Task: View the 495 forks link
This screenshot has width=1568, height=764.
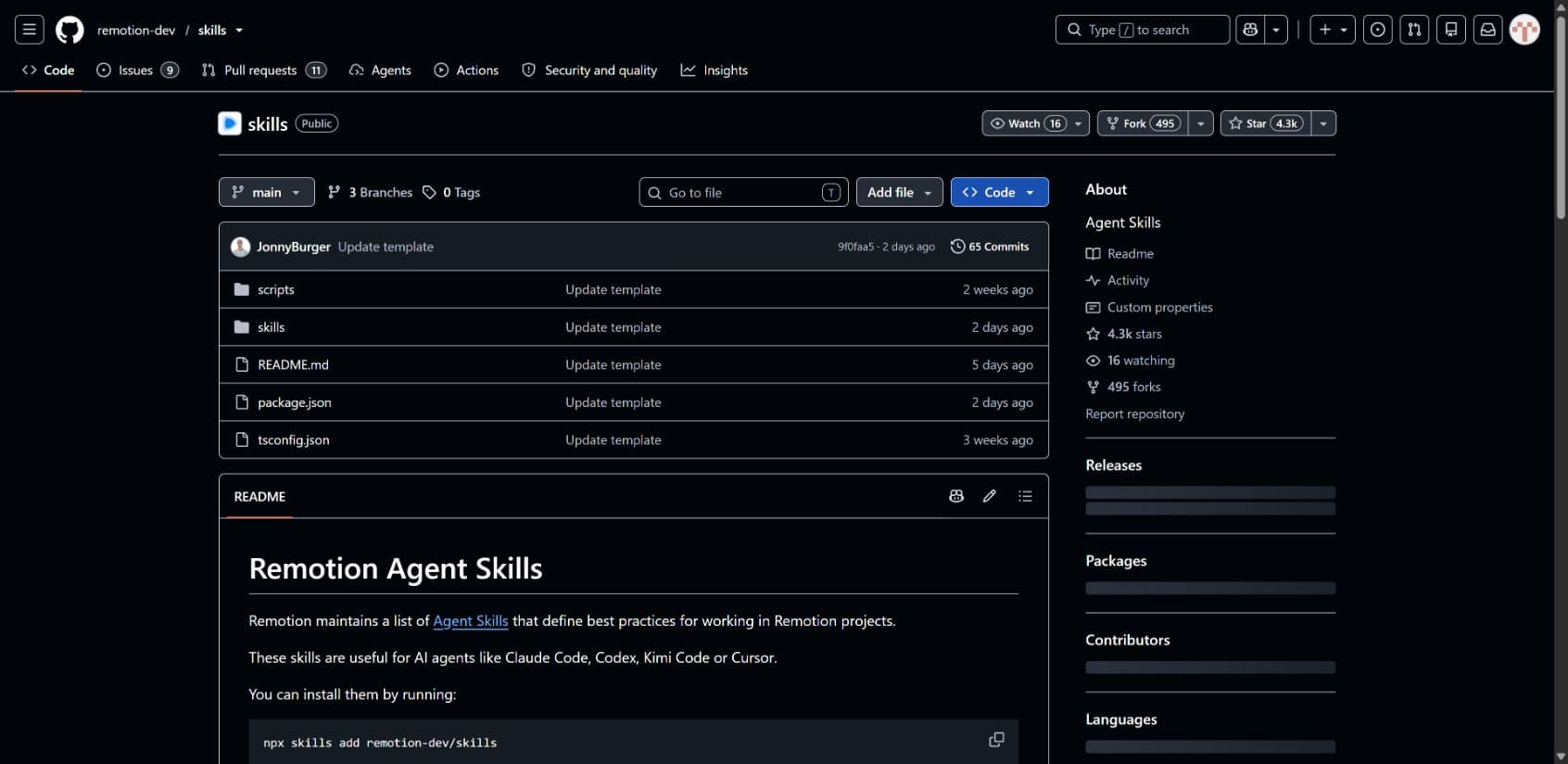Action: click(1123, 387)
